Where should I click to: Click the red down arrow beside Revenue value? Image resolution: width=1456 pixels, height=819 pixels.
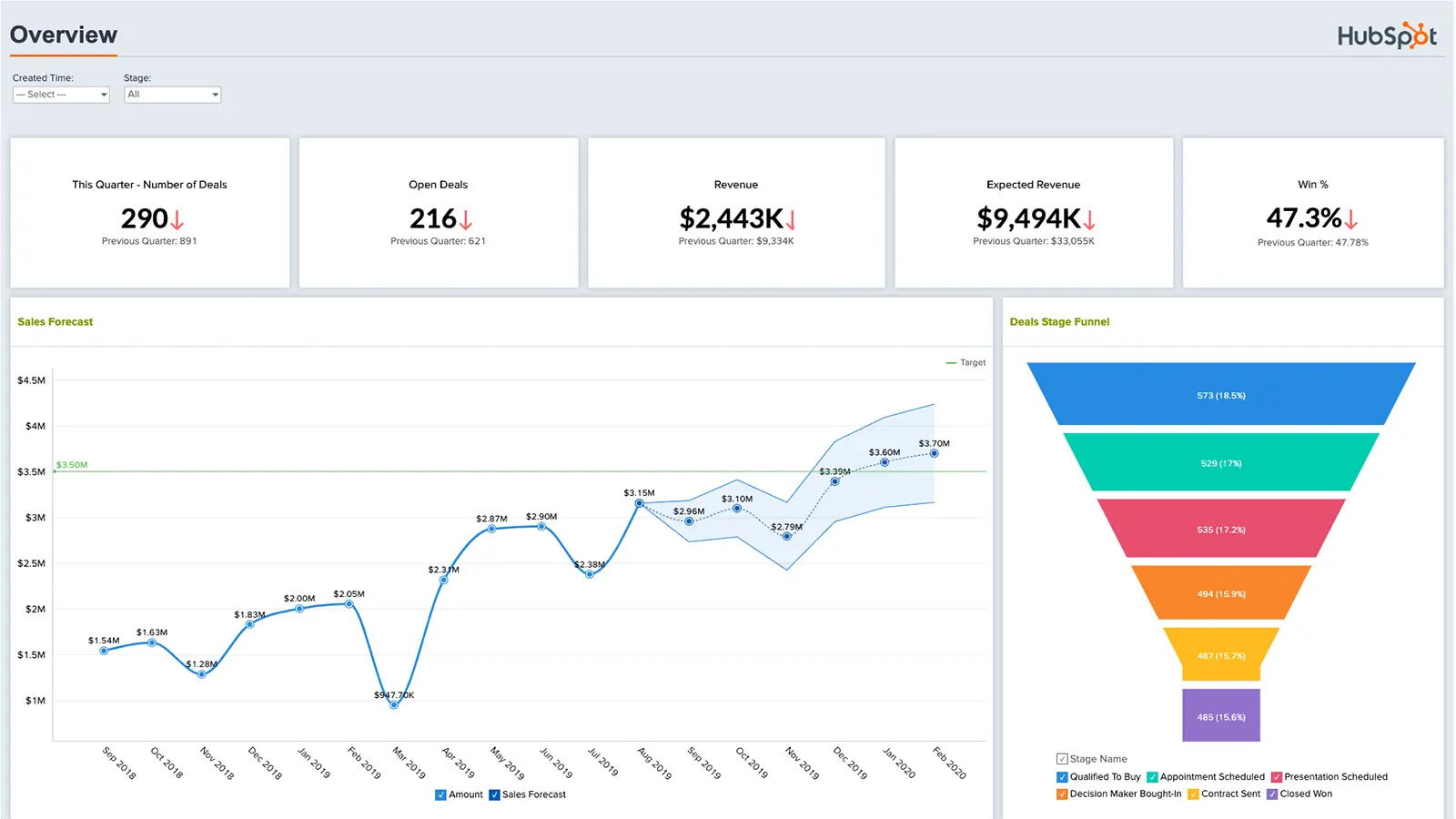pos(791,220)
